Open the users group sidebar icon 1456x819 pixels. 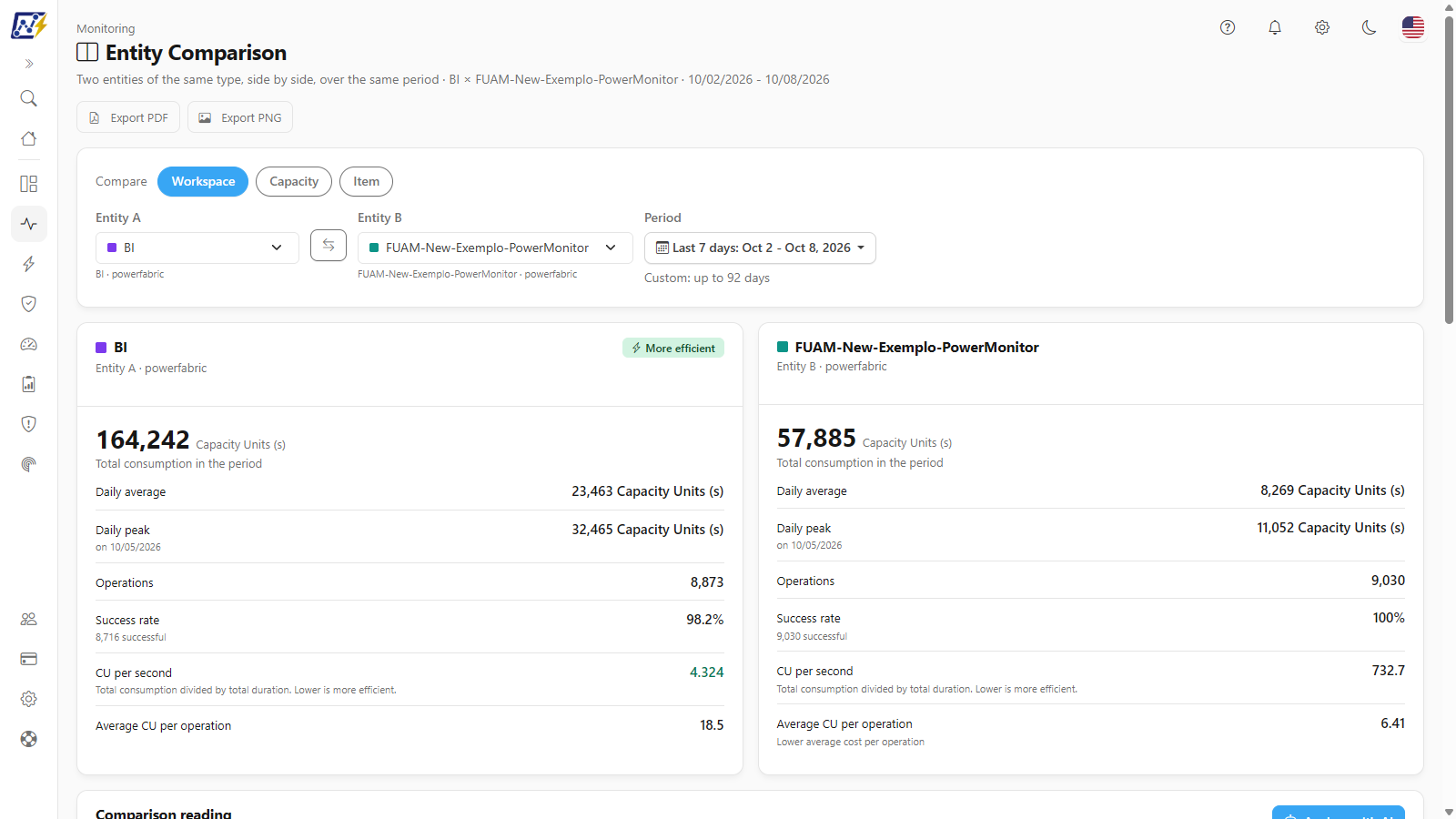[x=29, y=619]
